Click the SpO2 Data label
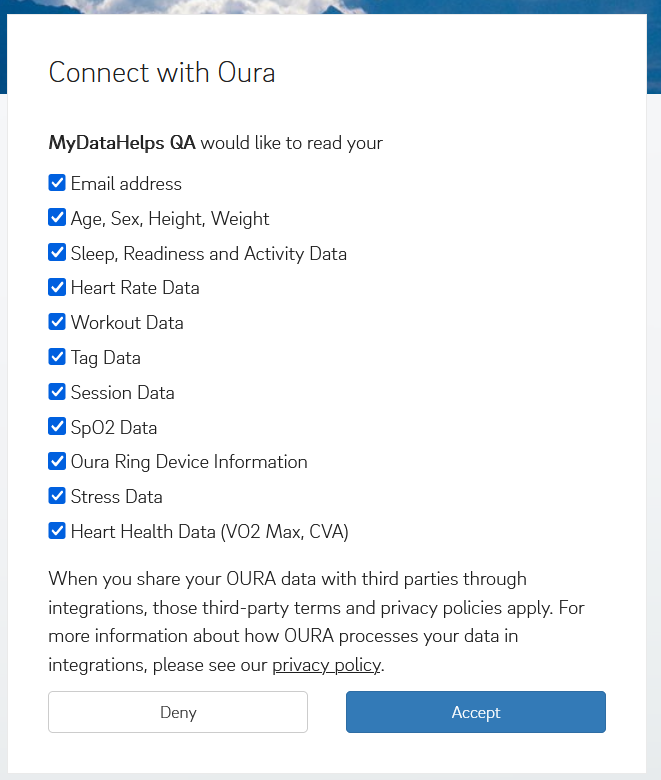Viewport: 661px width, 780px height. [x=114, y=428]
